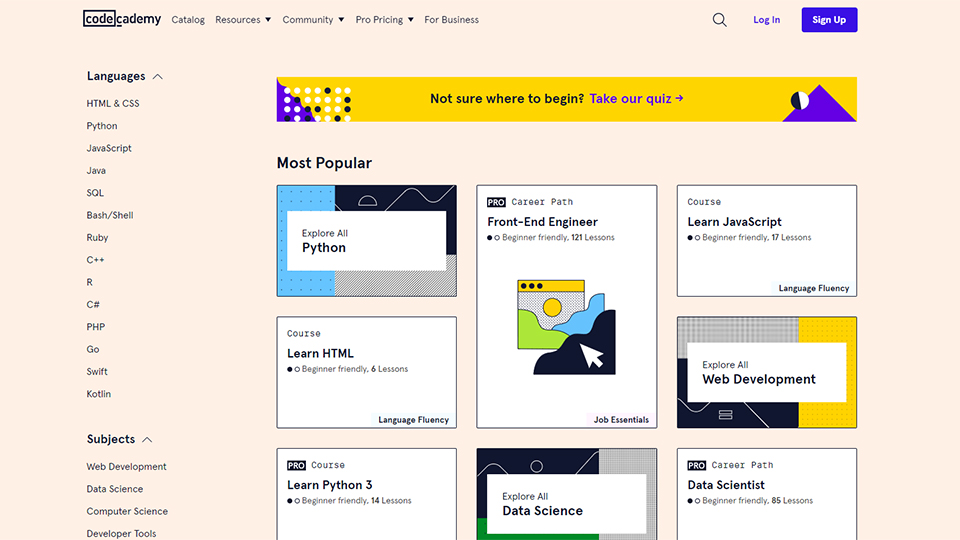Open the Data Scientist career path
Image resolution: width=960 pixels, height=540 pixels.
(767, 494)
